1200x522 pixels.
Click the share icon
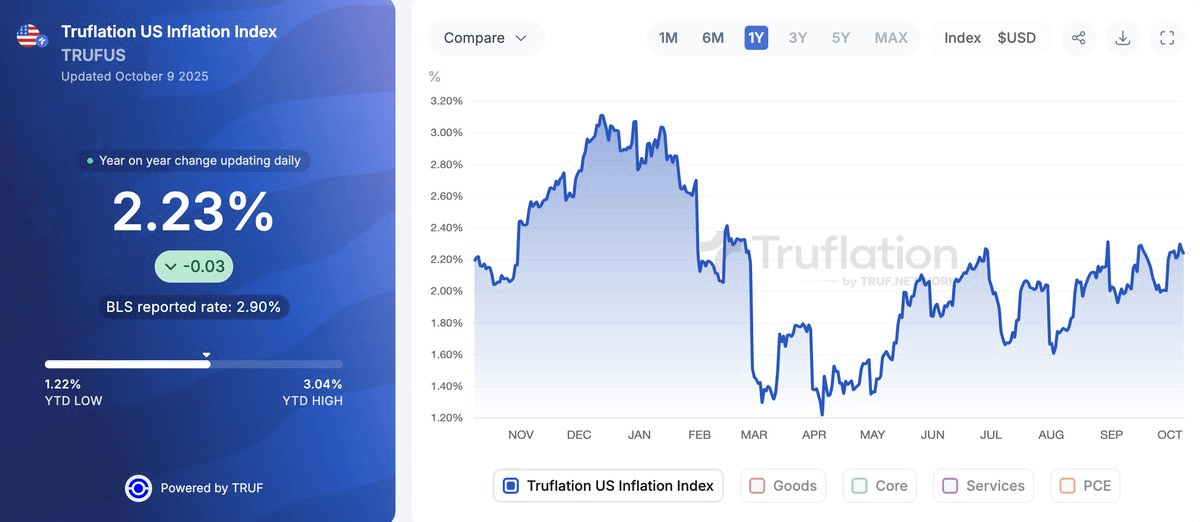(x=1078, y=38)
